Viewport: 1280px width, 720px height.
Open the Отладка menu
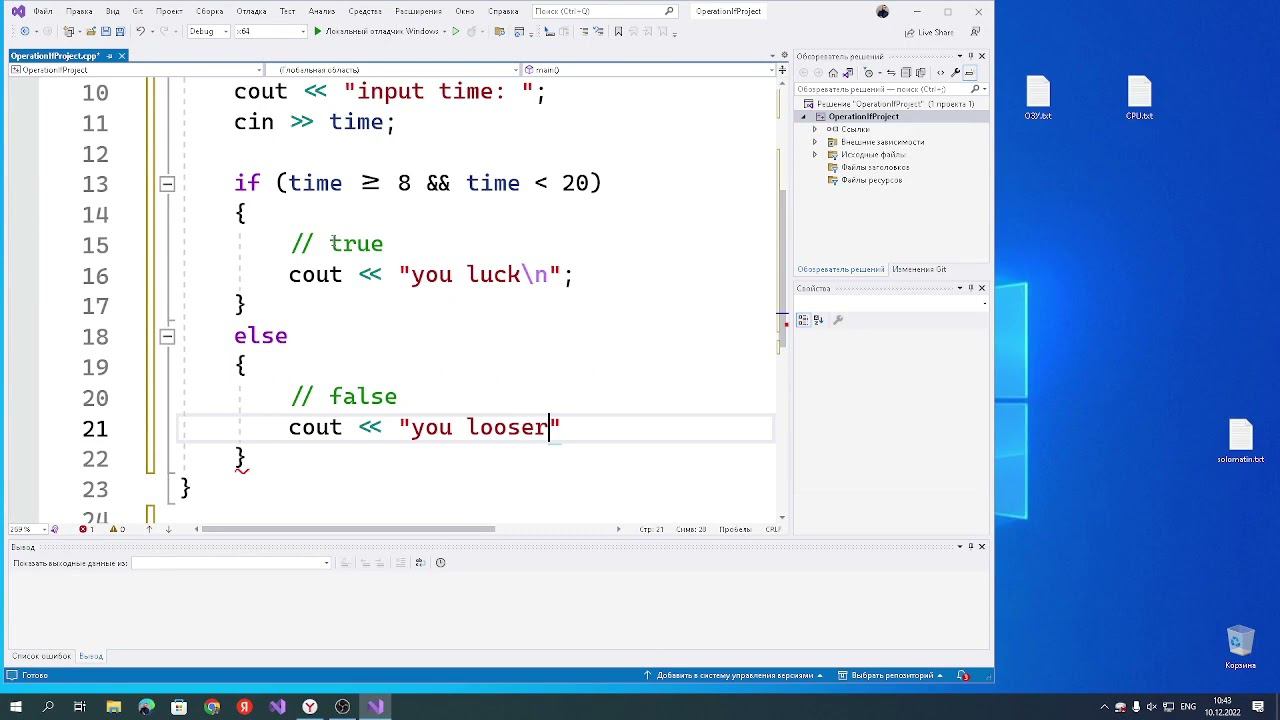251,11
